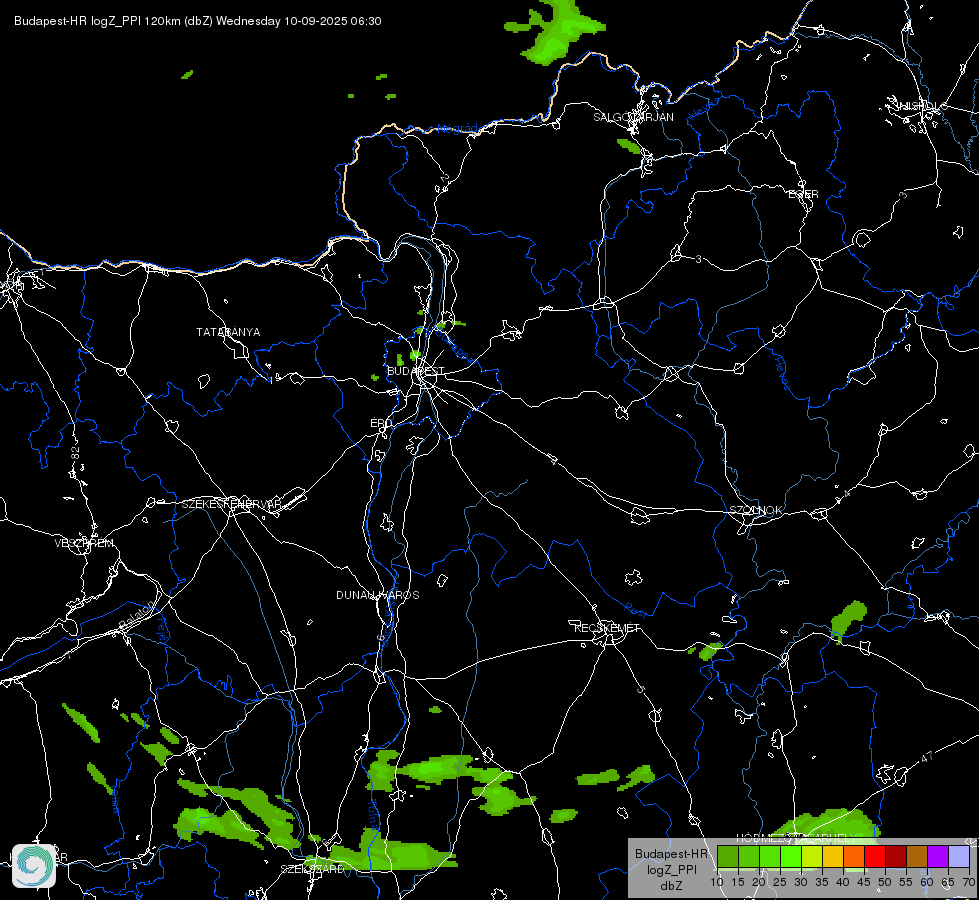The width and height of the screenshot is (979, 900).
Task: Click the legend value 10 tick label
Action: coord(717,882)
